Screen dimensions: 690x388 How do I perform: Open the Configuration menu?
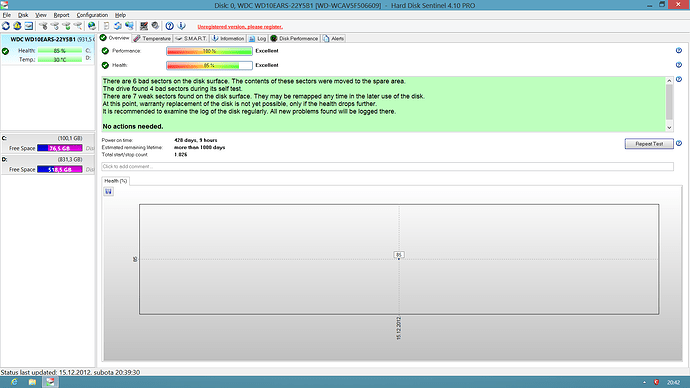click(x=92, y=15)
